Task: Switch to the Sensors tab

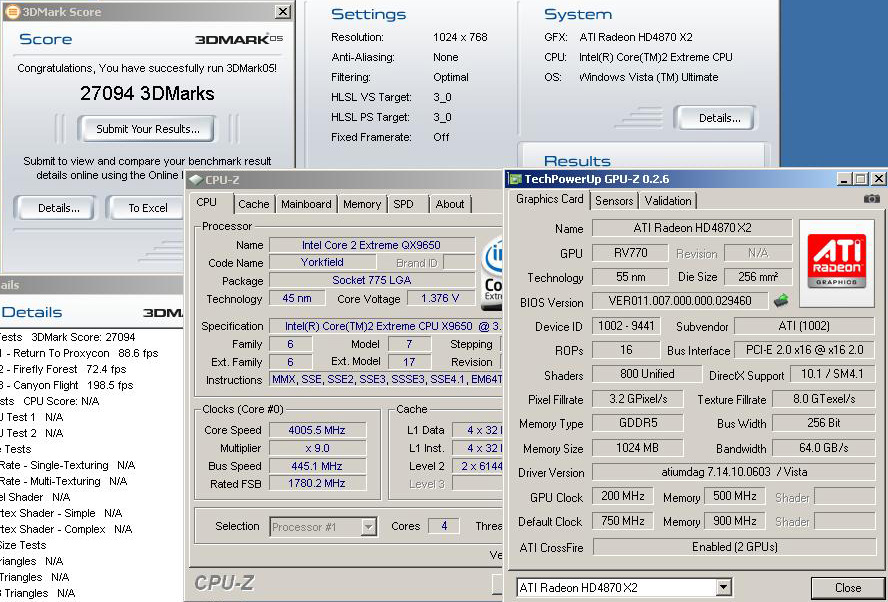Action: coord(614,200)
